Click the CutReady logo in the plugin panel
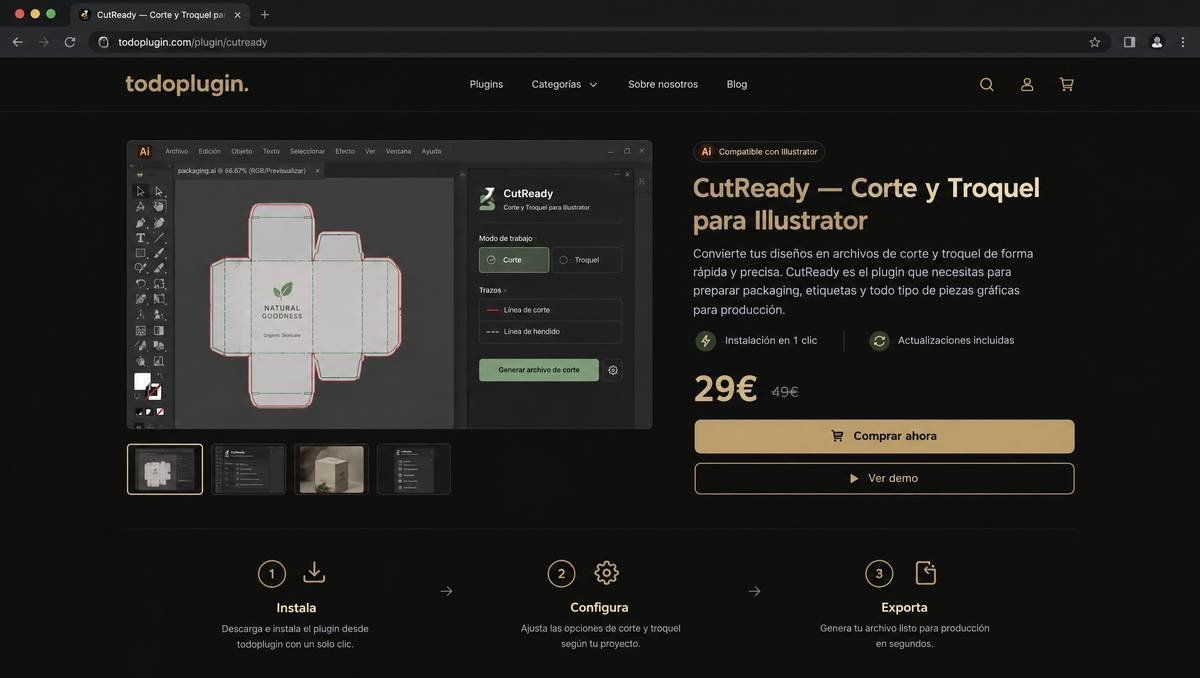 (x=487, y=198)
